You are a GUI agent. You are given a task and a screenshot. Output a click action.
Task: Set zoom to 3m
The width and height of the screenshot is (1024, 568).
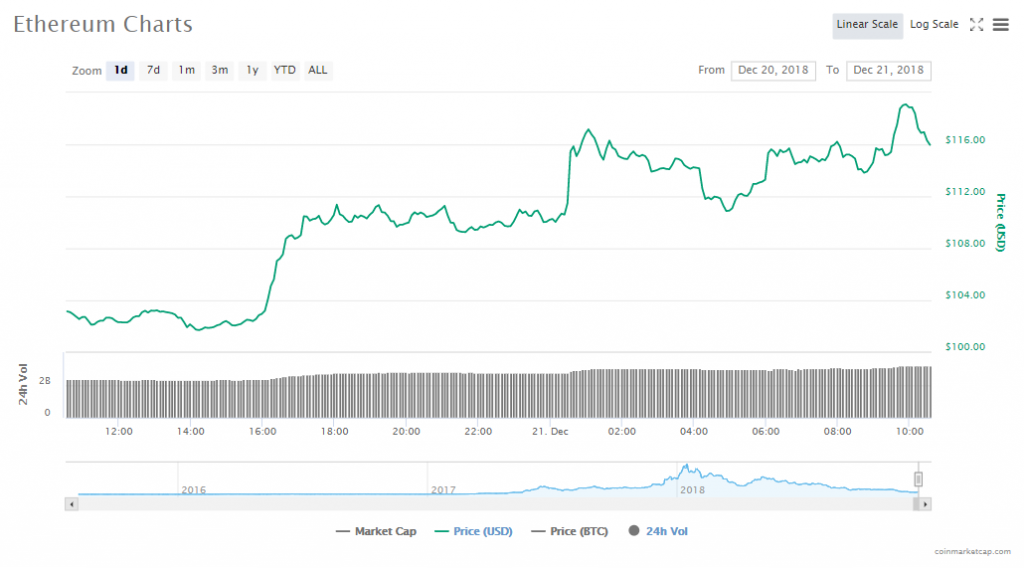pyautogui.click(x=219, y=71)
